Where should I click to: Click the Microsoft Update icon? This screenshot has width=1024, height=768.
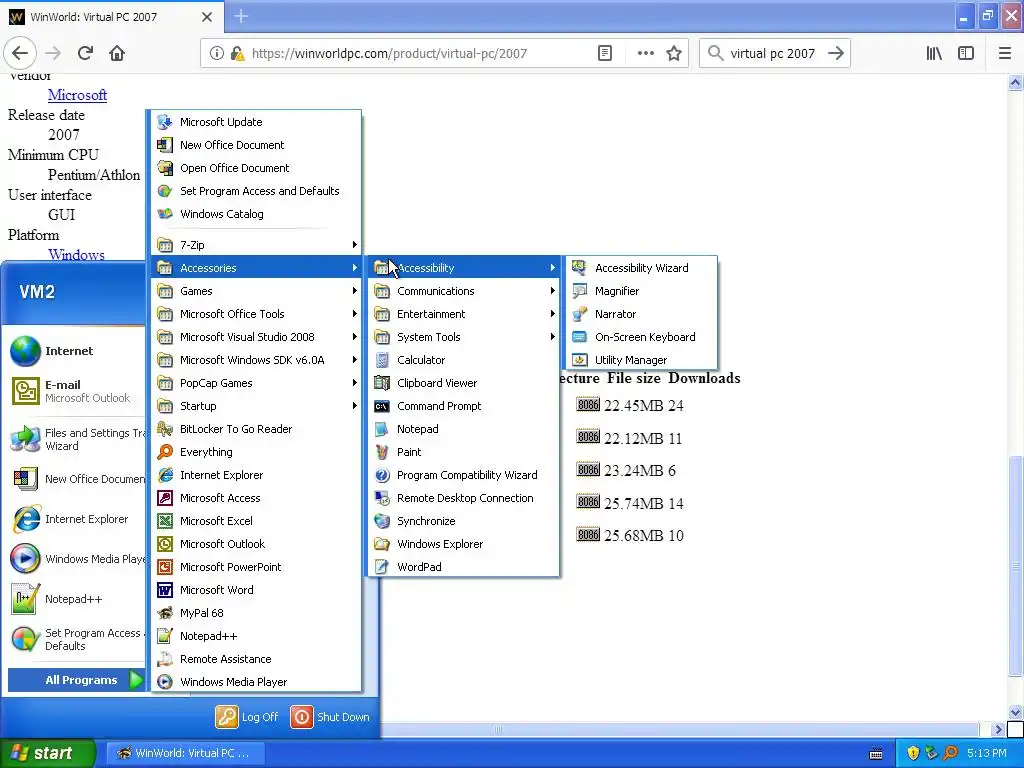click(165, 122)
